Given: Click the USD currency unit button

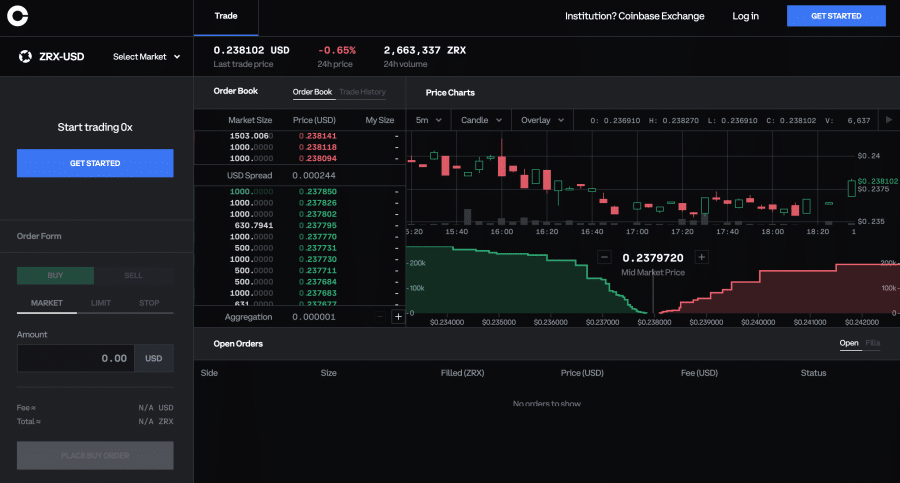Looking at the screenshot, I should click(x=153, y=358).
